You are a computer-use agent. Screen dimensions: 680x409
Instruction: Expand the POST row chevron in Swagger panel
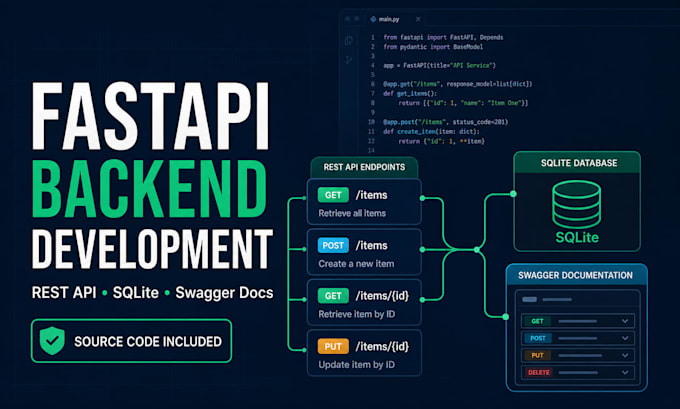click(625, 338)
